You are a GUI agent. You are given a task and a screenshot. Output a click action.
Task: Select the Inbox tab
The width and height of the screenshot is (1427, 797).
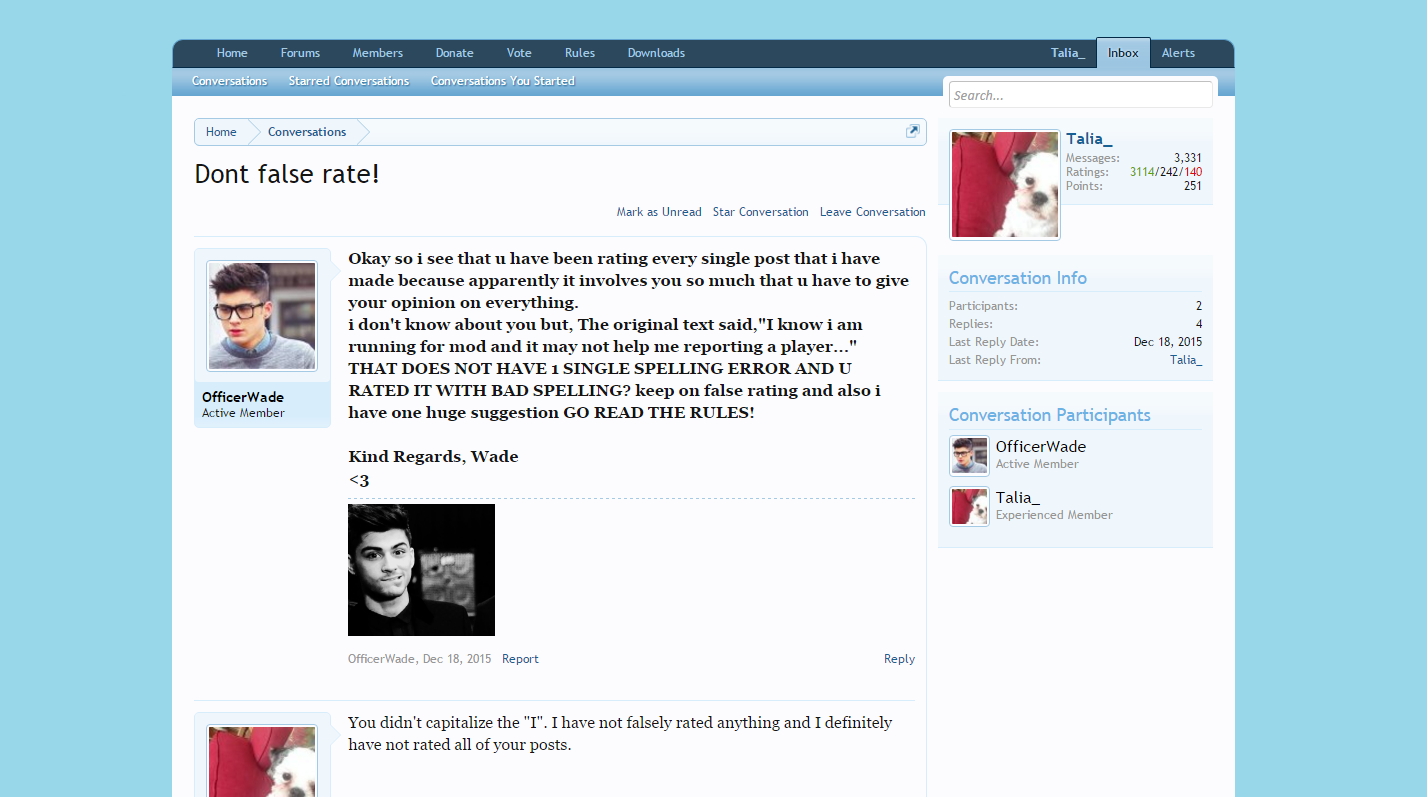pyautogui.click(x=1123, y=53)
